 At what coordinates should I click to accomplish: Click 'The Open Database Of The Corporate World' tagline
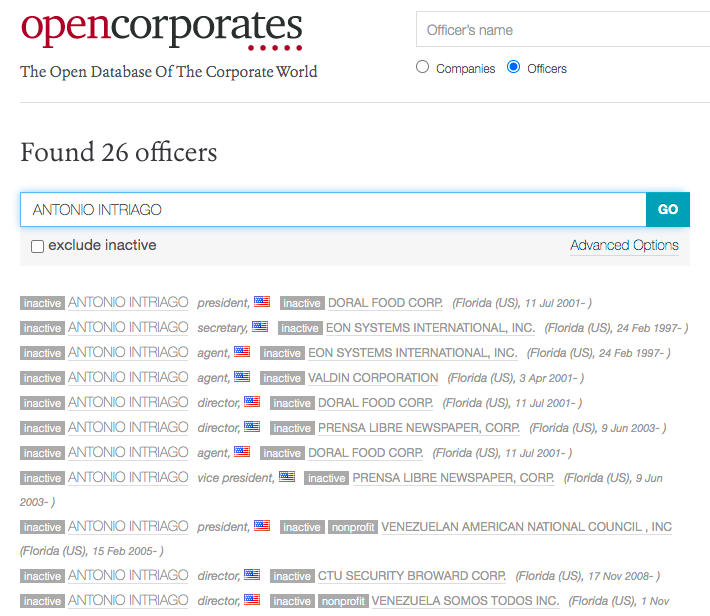pos(168,72)
